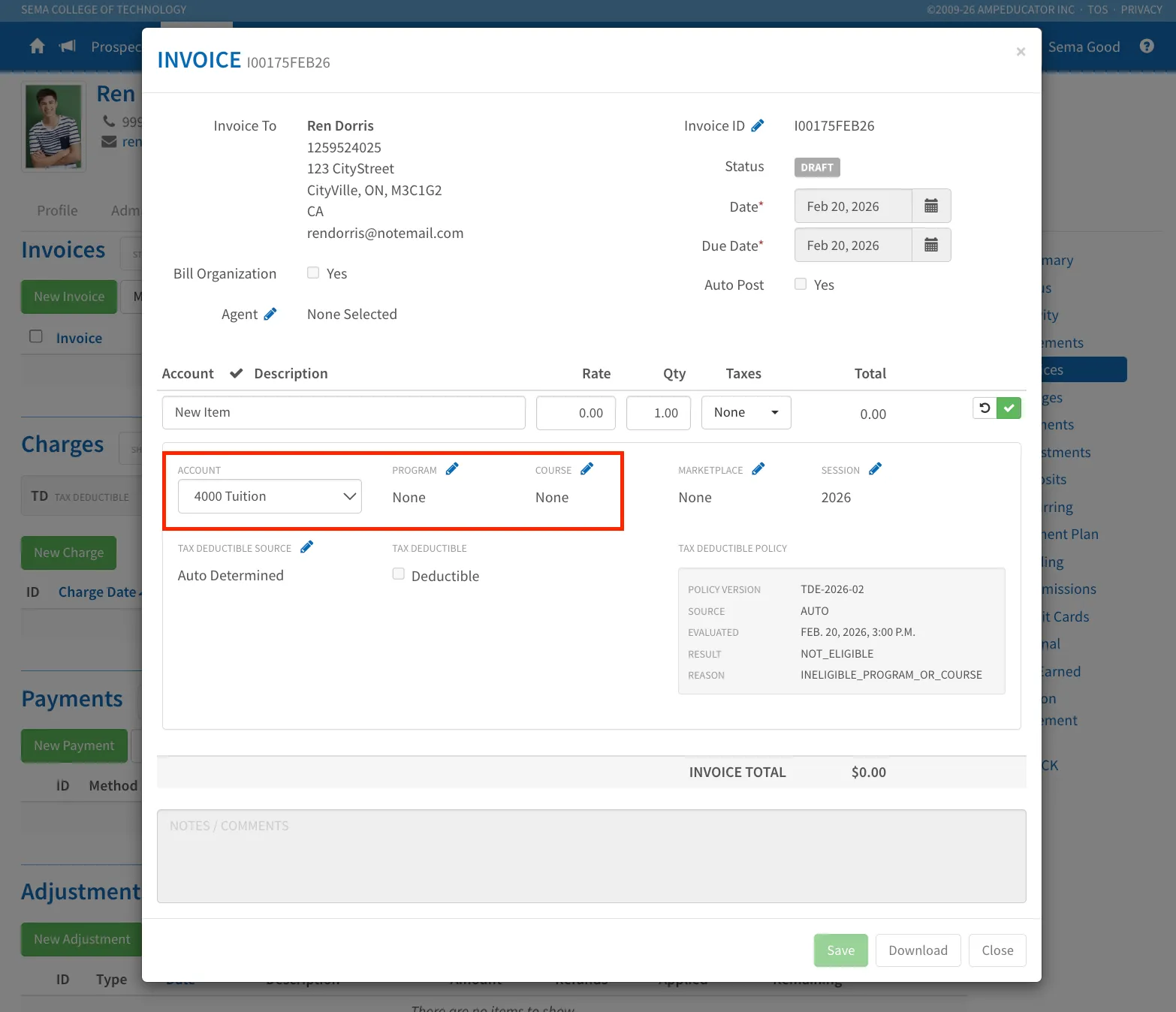Open the Sema Good user menu

pos(1084,47)
